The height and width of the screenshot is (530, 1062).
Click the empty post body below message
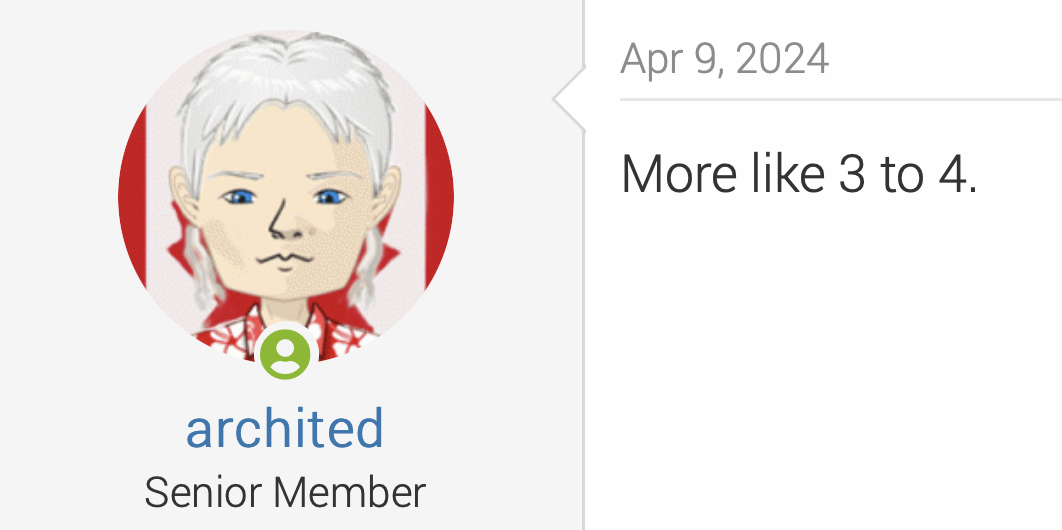823,366
